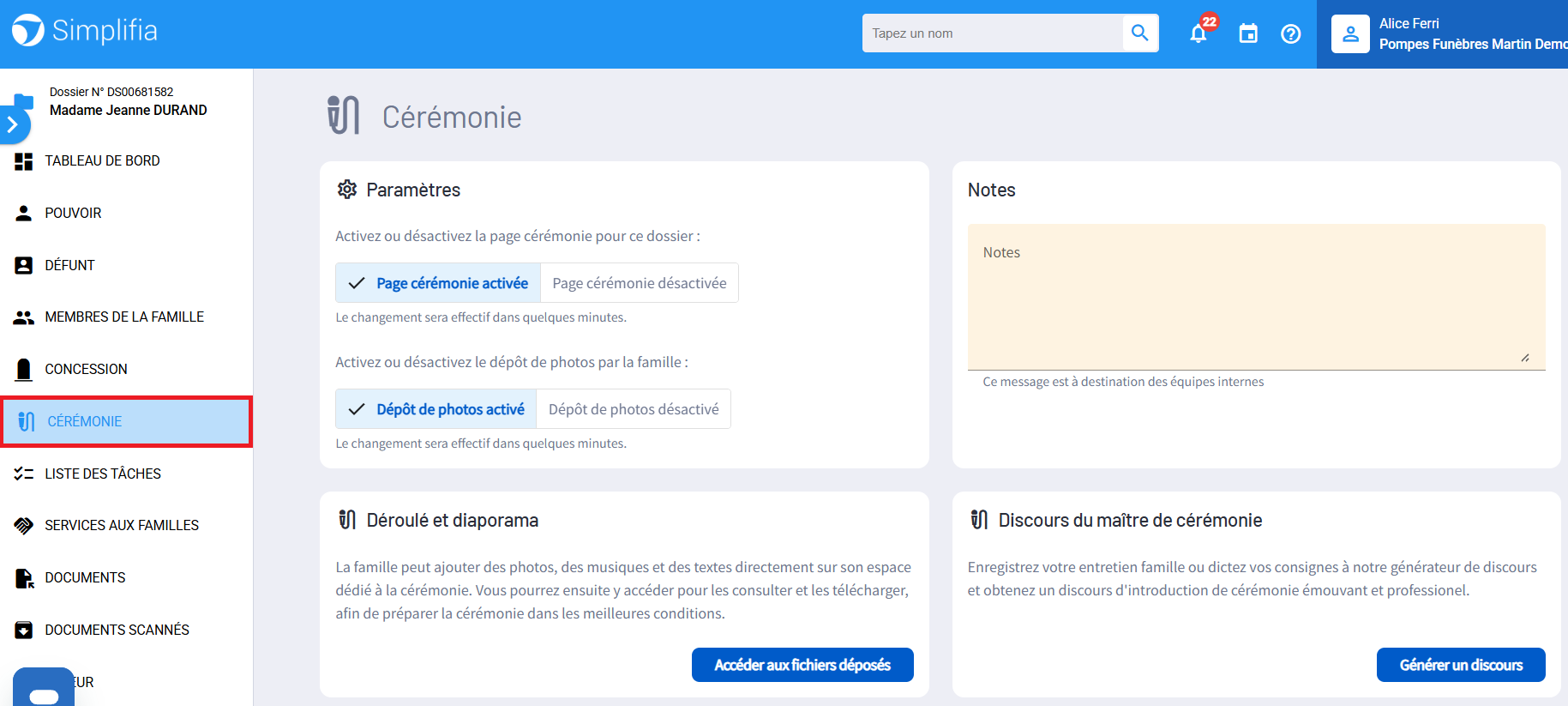Enable Dépôt de photos activé option
This screenshot has width=1568, height=706.
click(436, 409)
